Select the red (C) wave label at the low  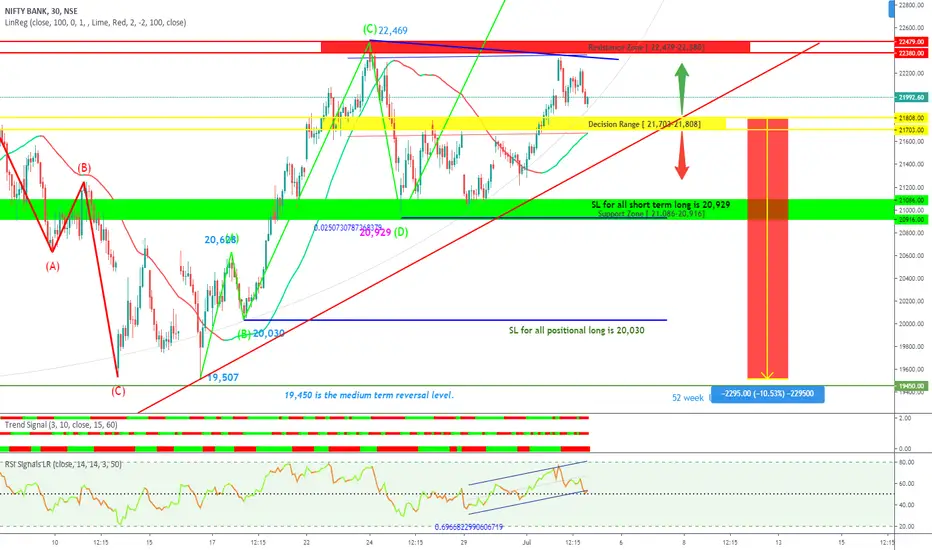click(x=118, y=391)
